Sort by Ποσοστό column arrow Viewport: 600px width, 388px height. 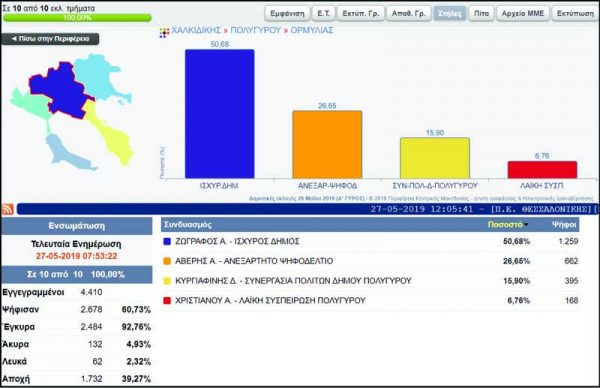(x=527, y=225)
